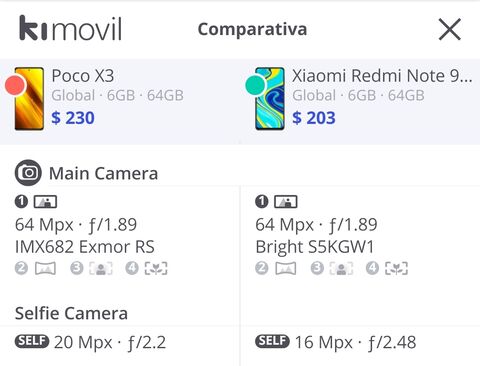Select Redmi Note 9 ultra-wide camera 2 icon

click(x=276, y=268)
